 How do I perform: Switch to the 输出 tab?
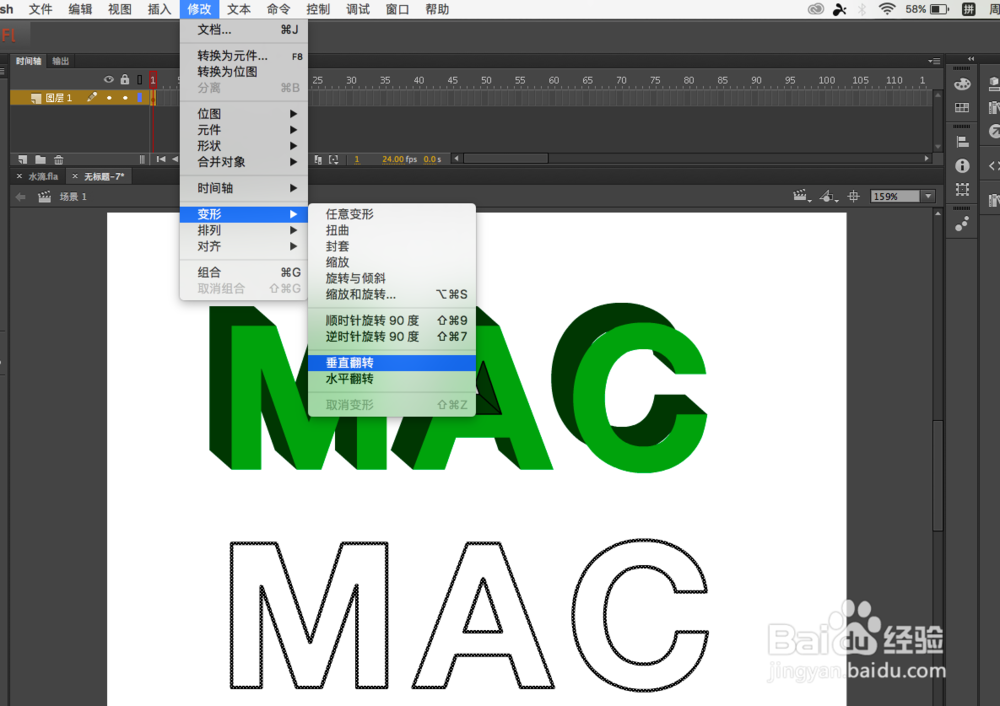coord(61,61)
